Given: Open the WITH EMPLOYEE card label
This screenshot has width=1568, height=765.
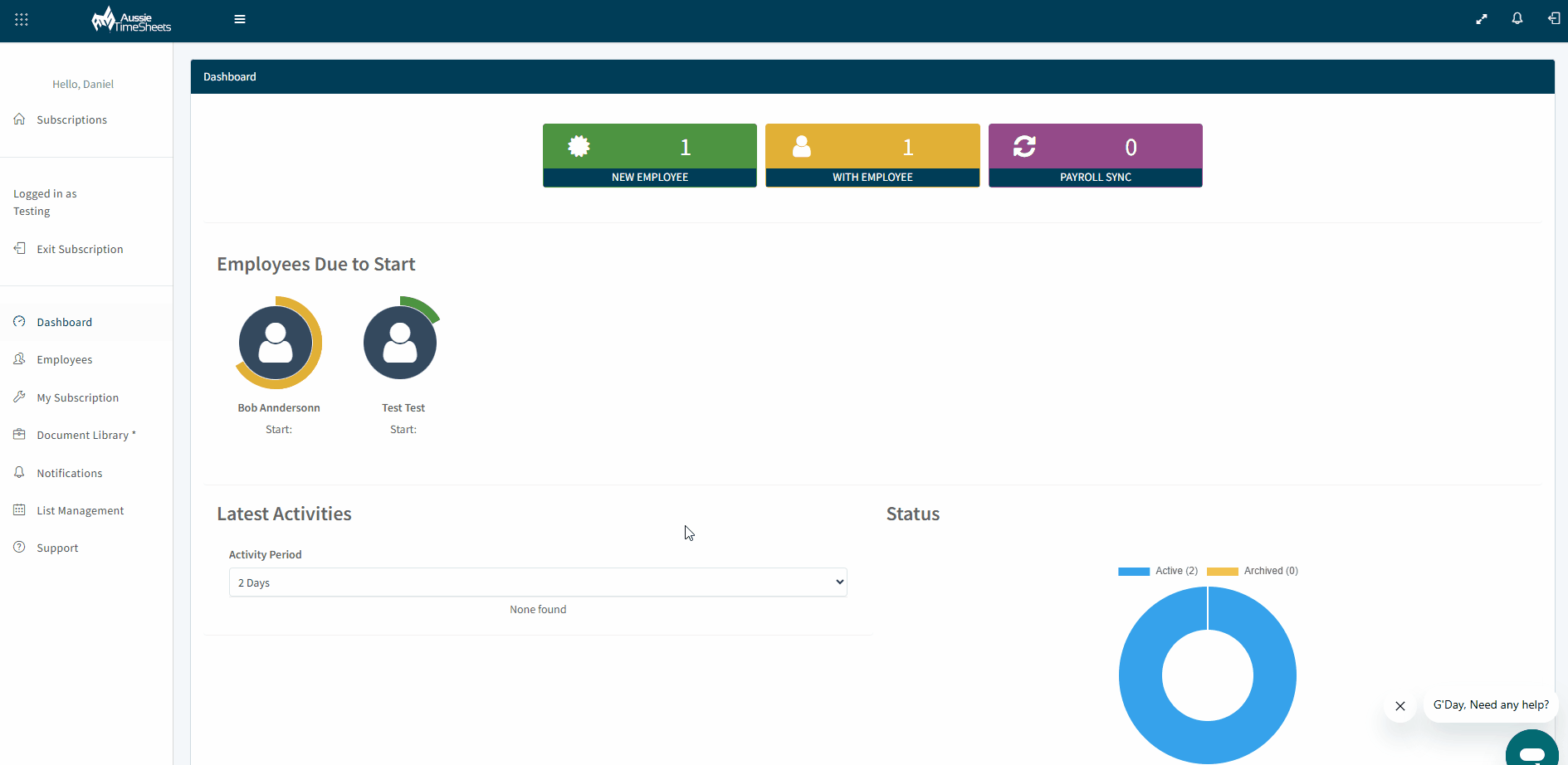Looking at the screenshot, I should point(872,178).
